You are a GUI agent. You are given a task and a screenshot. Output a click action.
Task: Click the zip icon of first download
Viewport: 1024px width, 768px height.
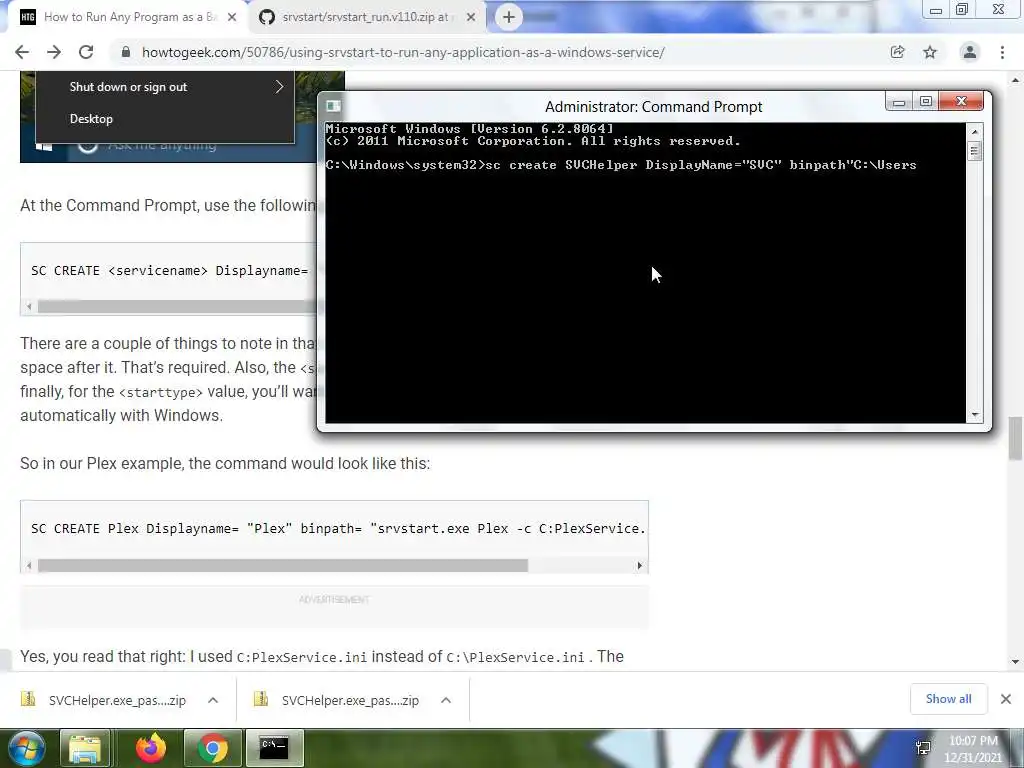coord(28,699)
